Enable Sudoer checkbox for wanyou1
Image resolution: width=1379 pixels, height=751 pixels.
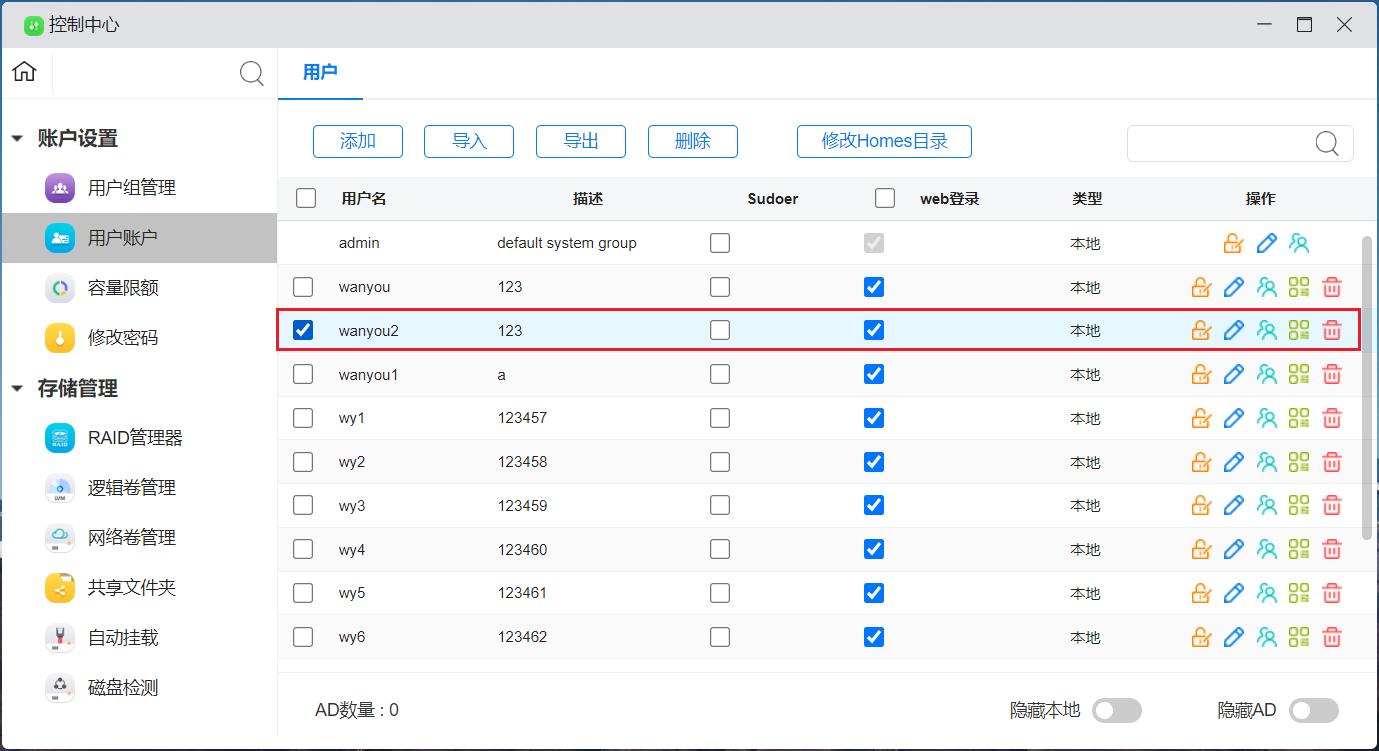720,374
